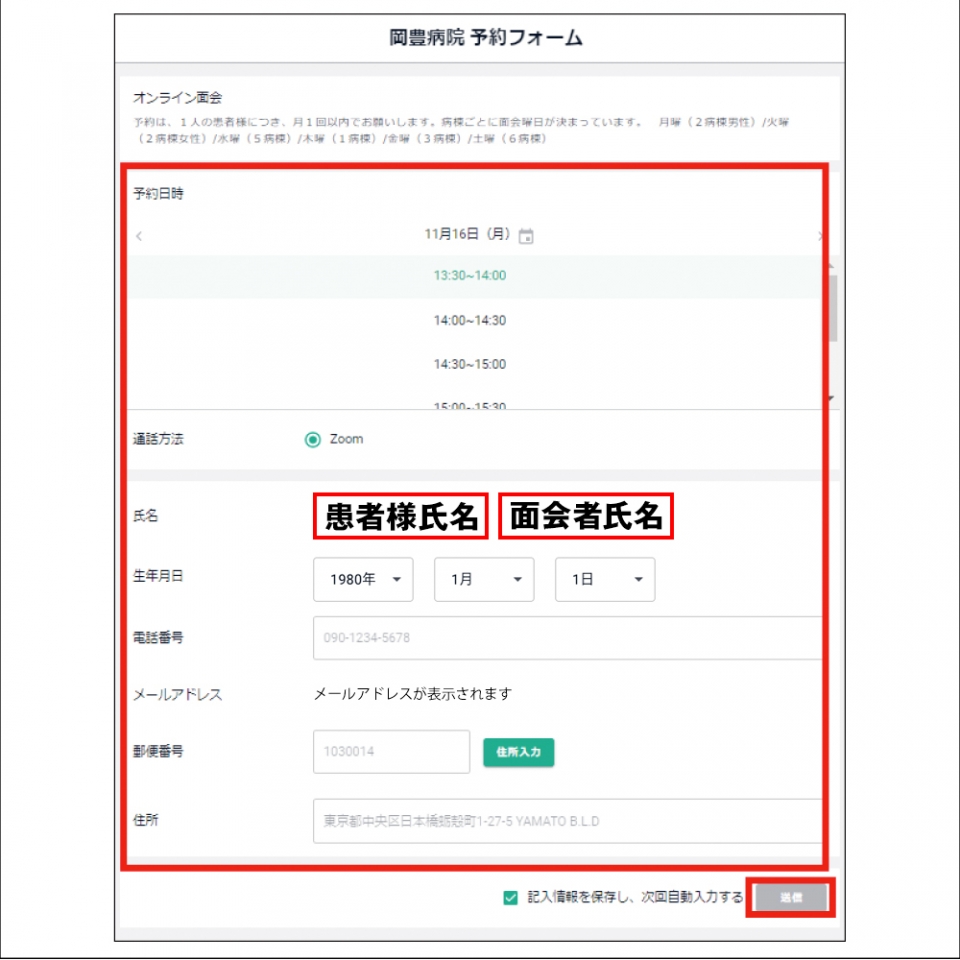Open the birth year dropdown 1980年

[363, 579]
